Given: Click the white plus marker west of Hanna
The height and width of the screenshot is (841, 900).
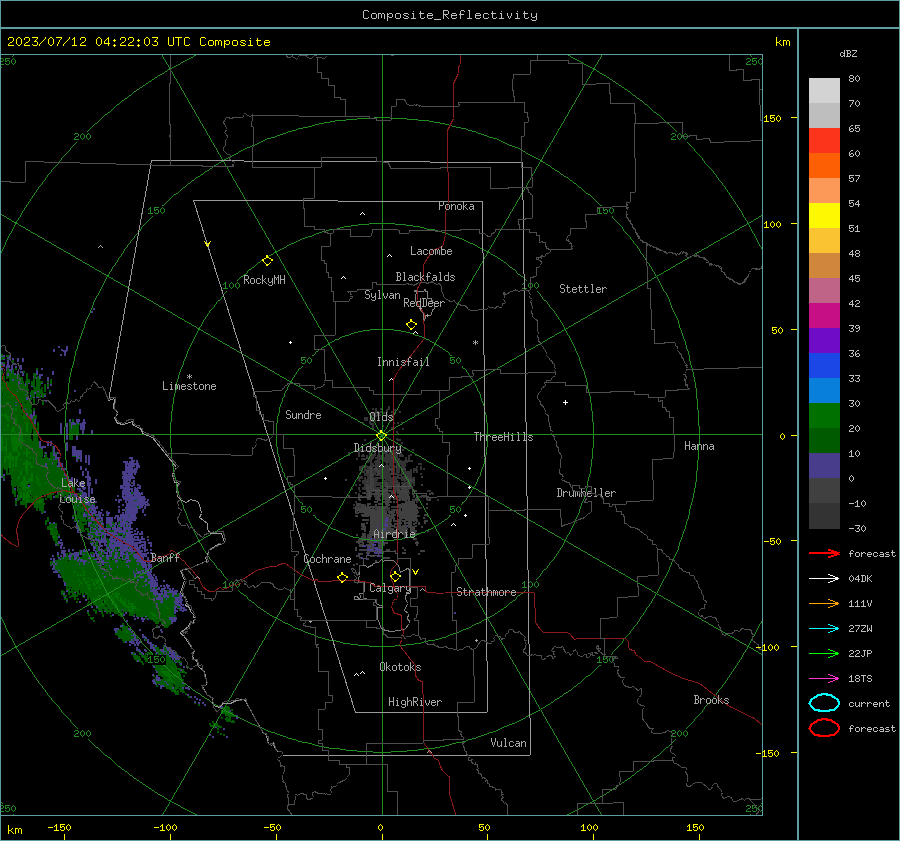Looking at the screenshot, I should (565, 402).
